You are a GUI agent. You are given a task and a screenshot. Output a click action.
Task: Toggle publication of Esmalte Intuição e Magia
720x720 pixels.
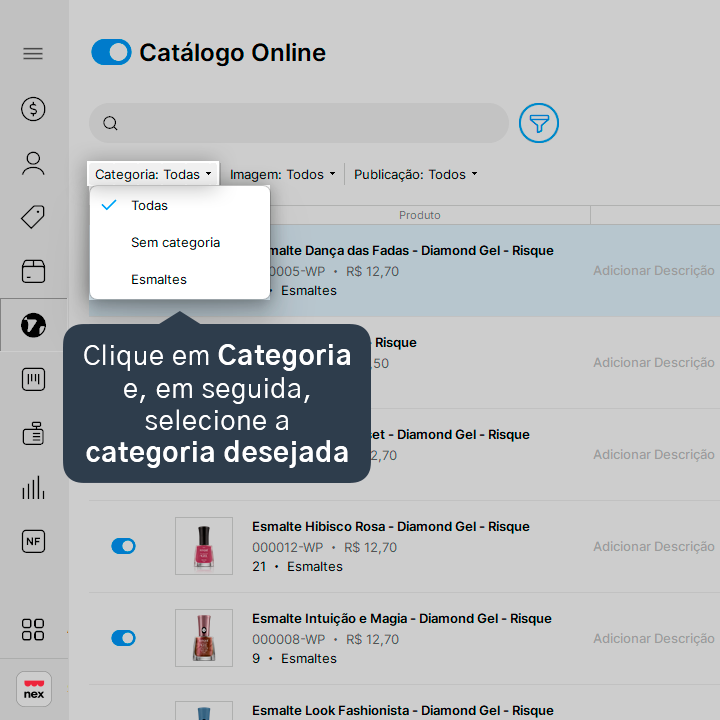[124, 638]
